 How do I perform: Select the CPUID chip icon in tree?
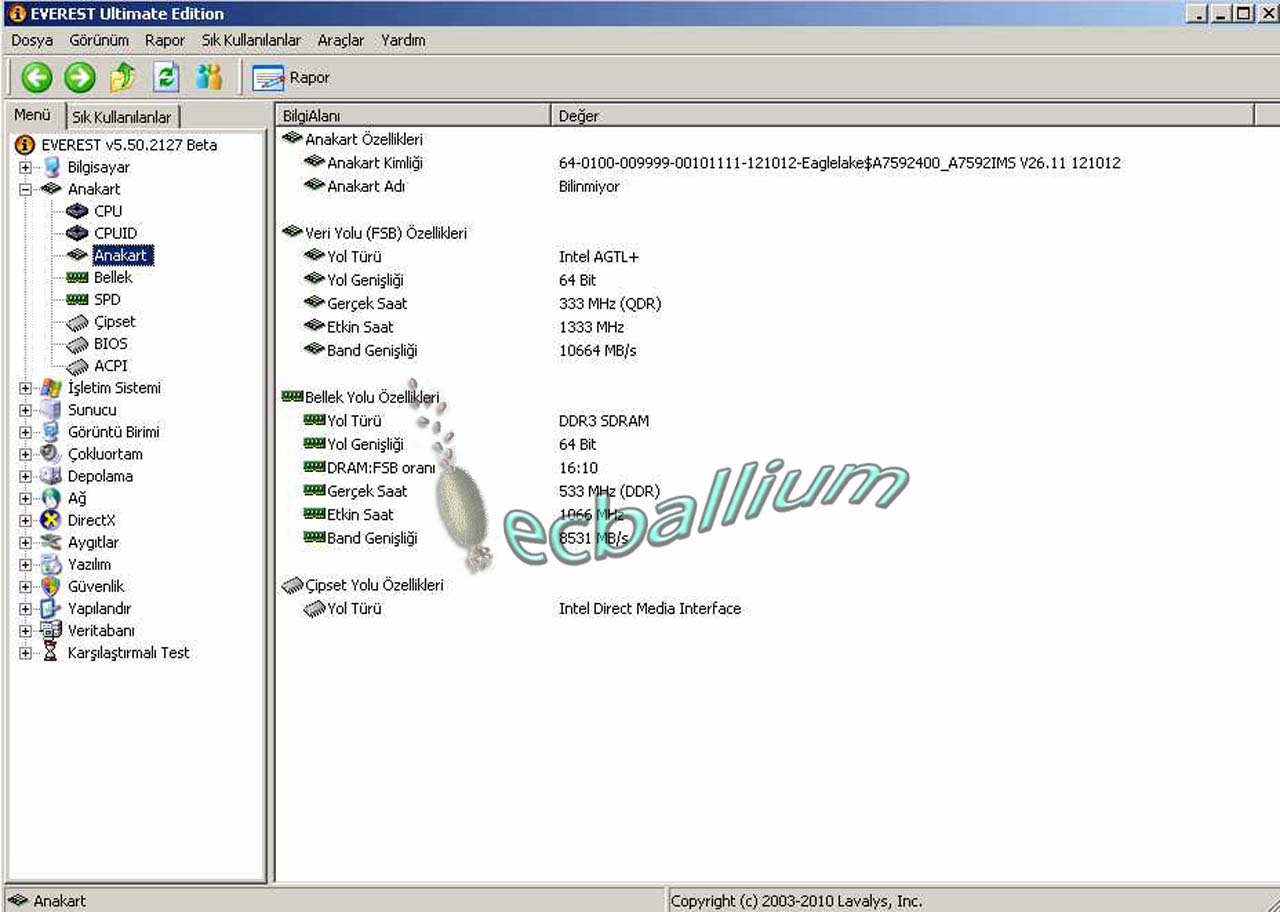click(77, 233)
